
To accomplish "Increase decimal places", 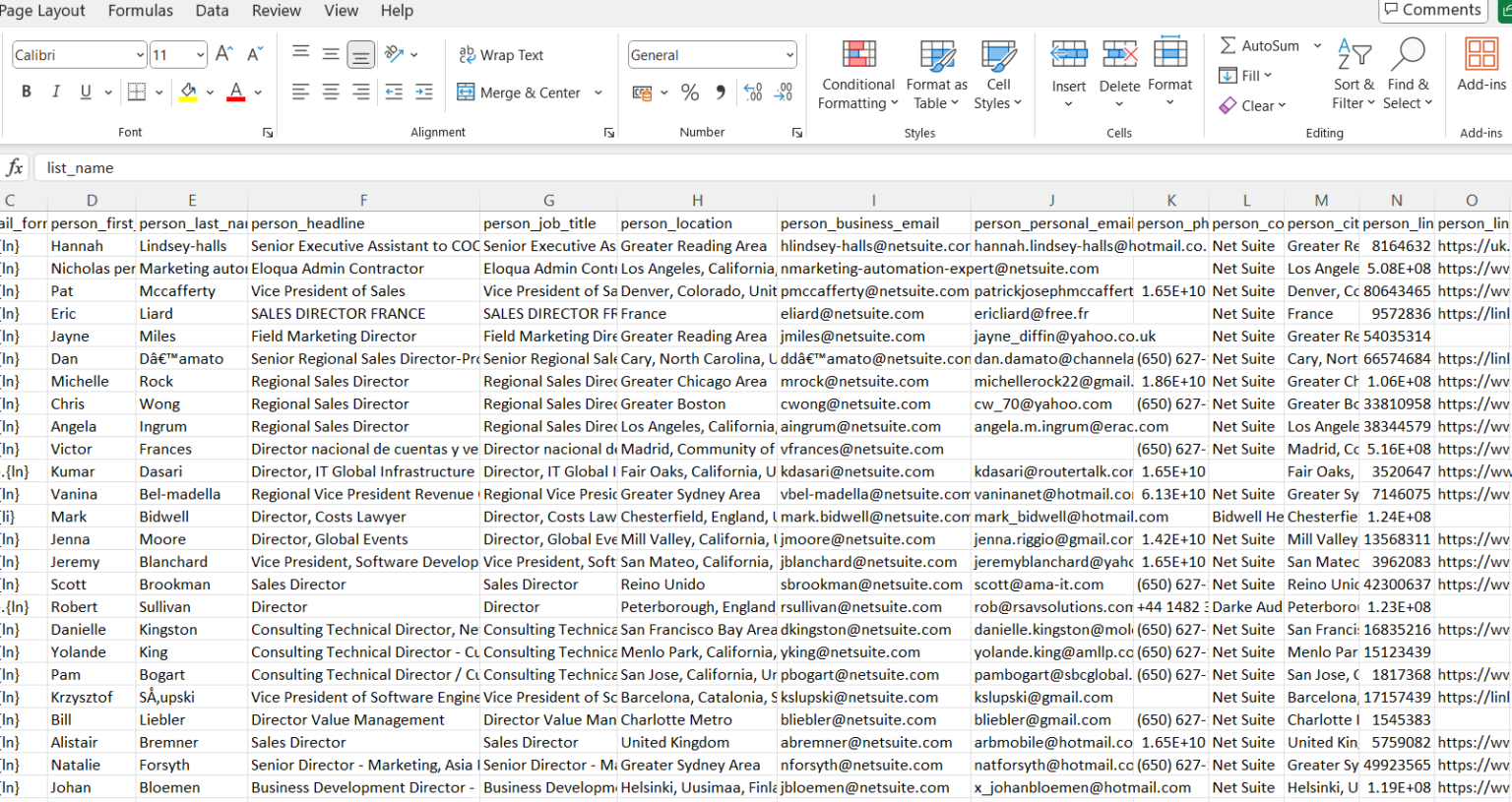I will click(x=753, y=93).
